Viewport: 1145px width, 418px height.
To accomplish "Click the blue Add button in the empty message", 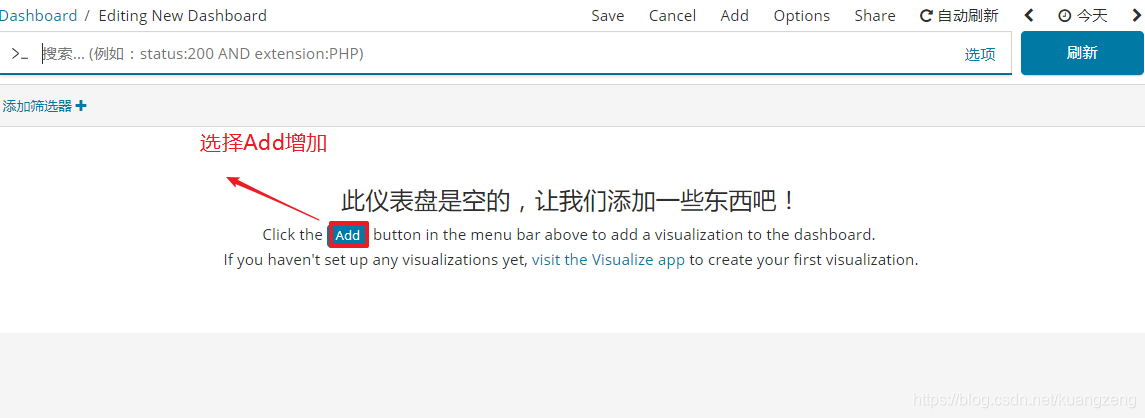I will (348, 235).
